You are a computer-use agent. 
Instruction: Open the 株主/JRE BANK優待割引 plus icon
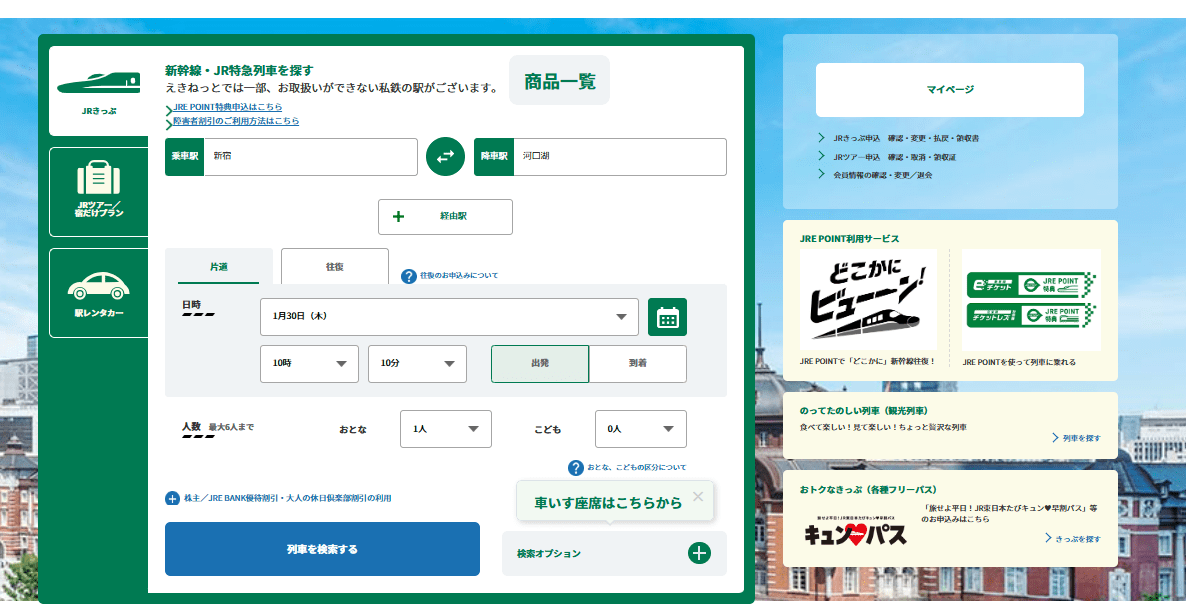tap(172, 498)
